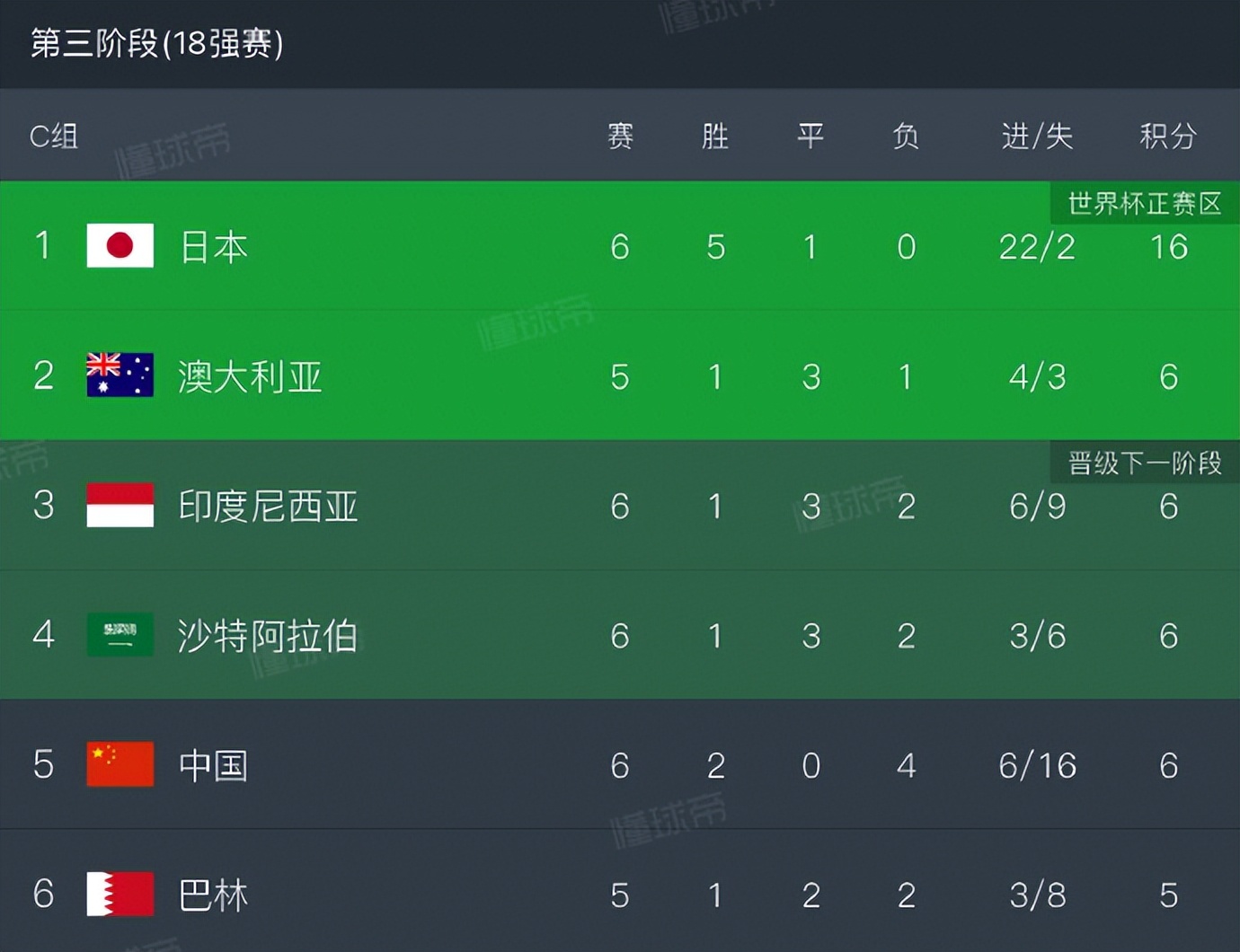Click the Bahrain flag icon
This screenshot has width=1240, height=952.
click(x=120, y=895)
